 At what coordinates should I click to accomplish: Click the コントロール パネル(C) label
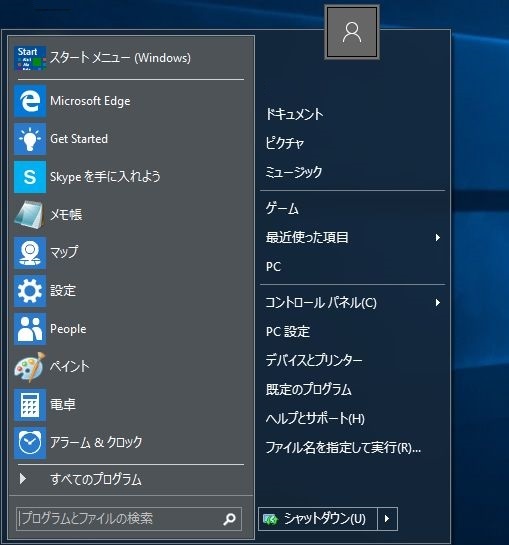321,303
